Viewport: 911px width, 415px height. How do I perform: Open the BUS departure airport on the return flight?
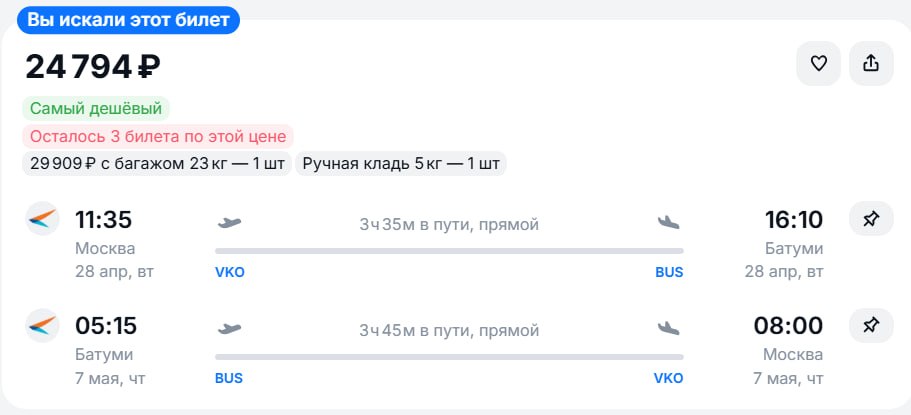coord(229,379)
